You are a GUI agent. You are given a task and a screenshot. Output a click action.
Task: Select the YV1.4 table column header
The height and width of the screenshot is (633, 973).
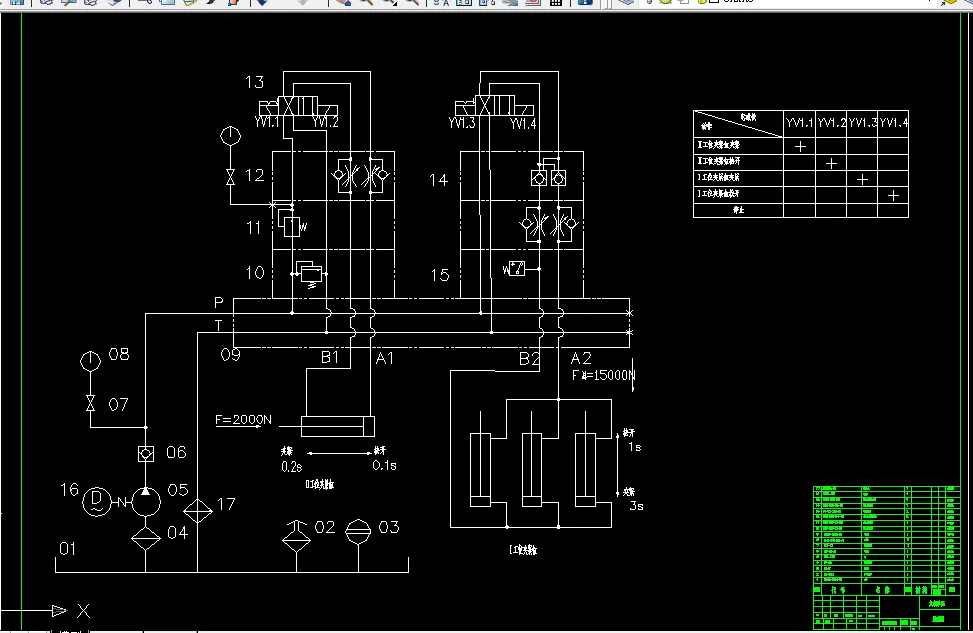[x=894, y=122]
